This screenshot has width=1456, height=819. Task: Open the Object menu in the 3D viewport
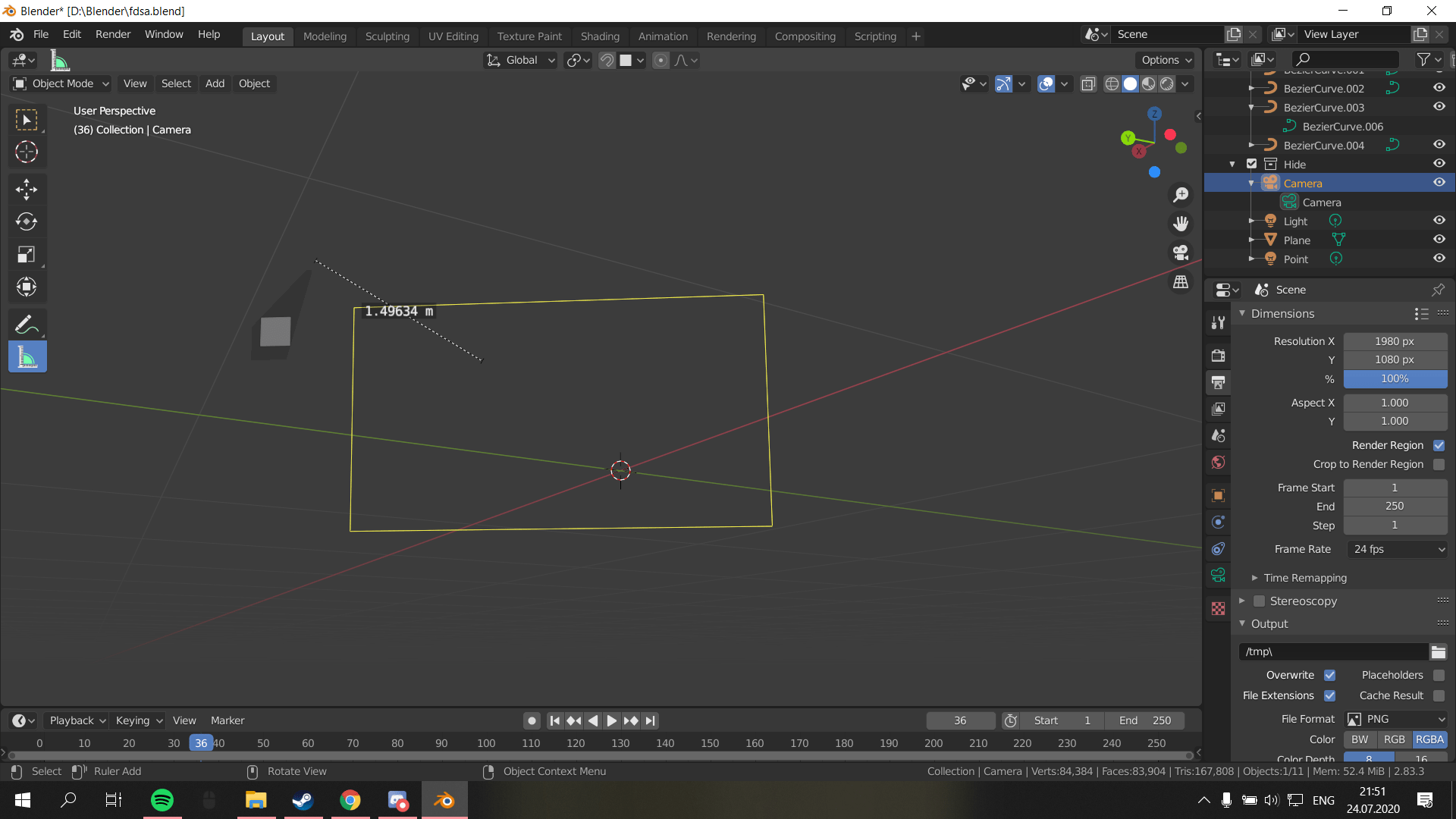pos(254,83)
